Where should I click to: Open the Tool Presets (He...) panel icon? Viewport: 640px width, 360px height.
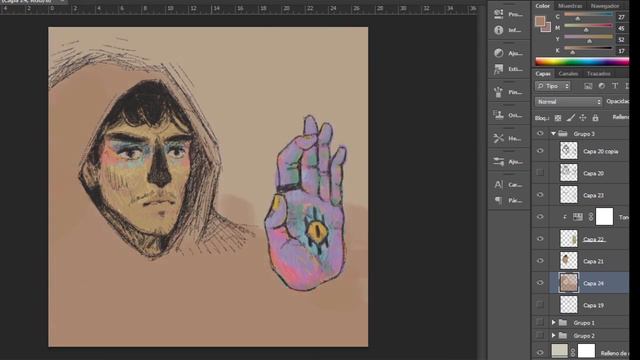pos(498,138)
